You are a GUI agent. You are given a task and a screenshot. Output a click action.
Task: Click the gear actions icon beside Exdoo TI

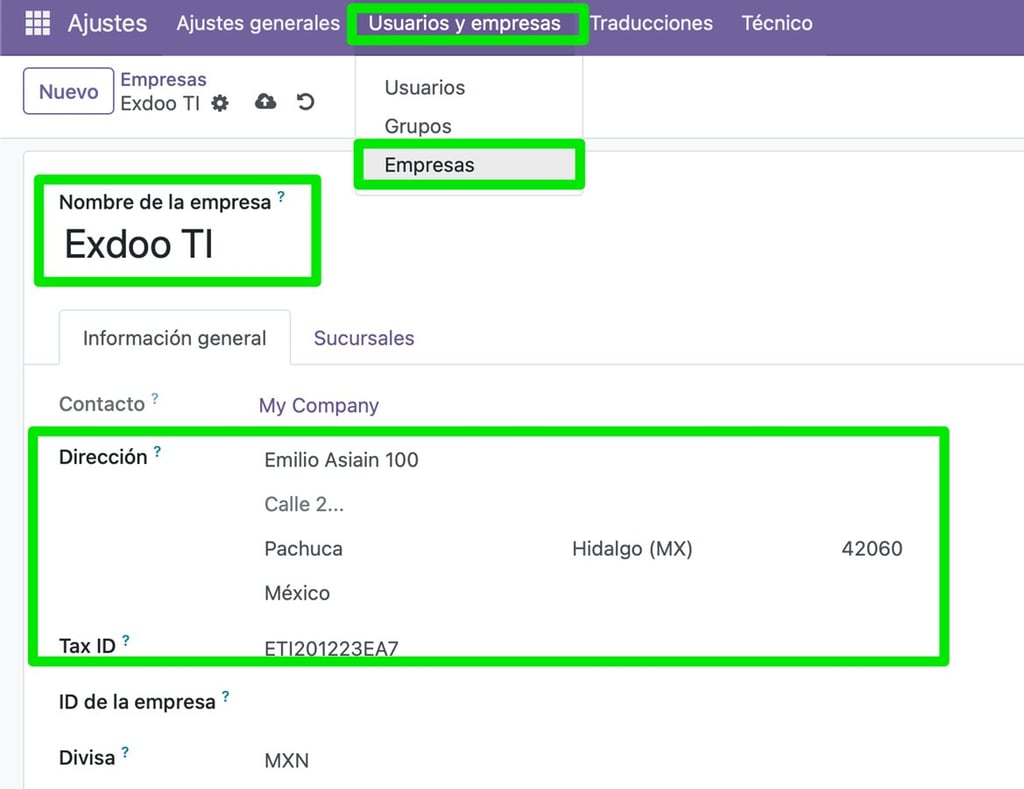[220, 103]
